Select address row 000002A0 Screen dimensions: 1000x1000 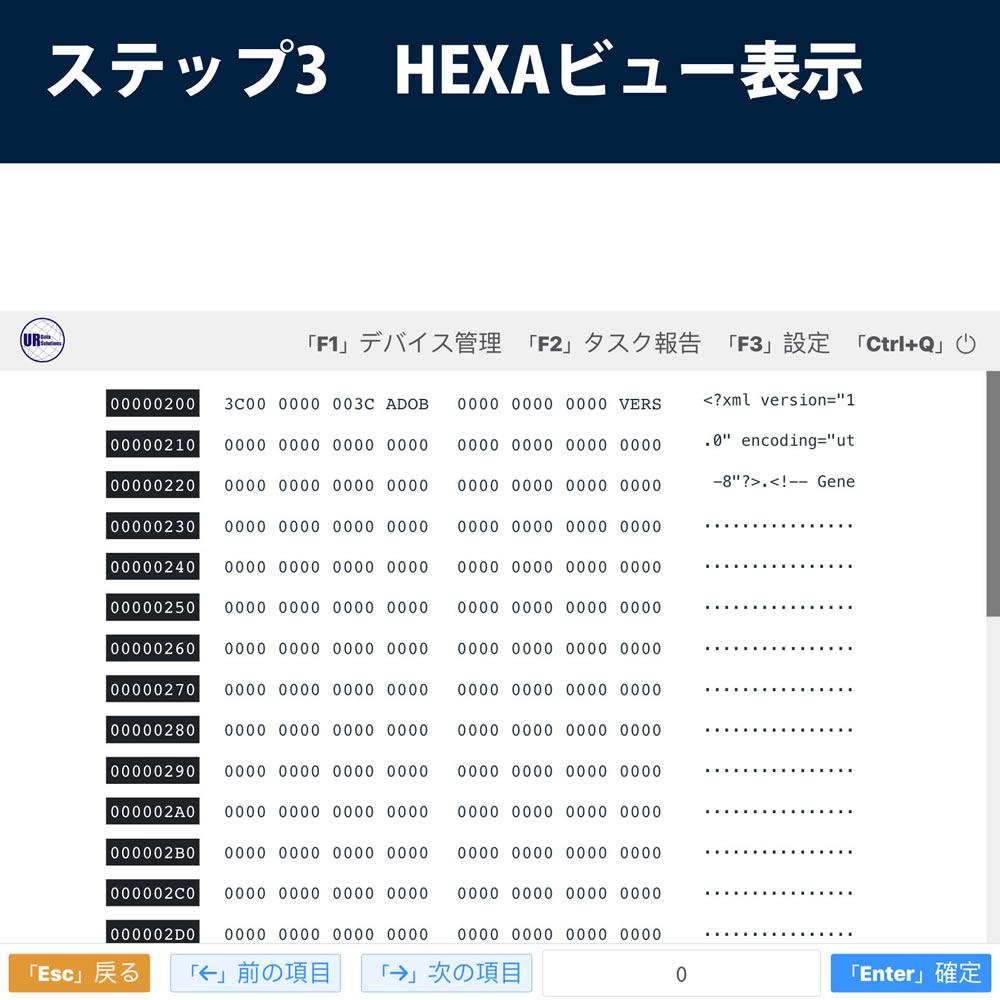coord(153,812)
